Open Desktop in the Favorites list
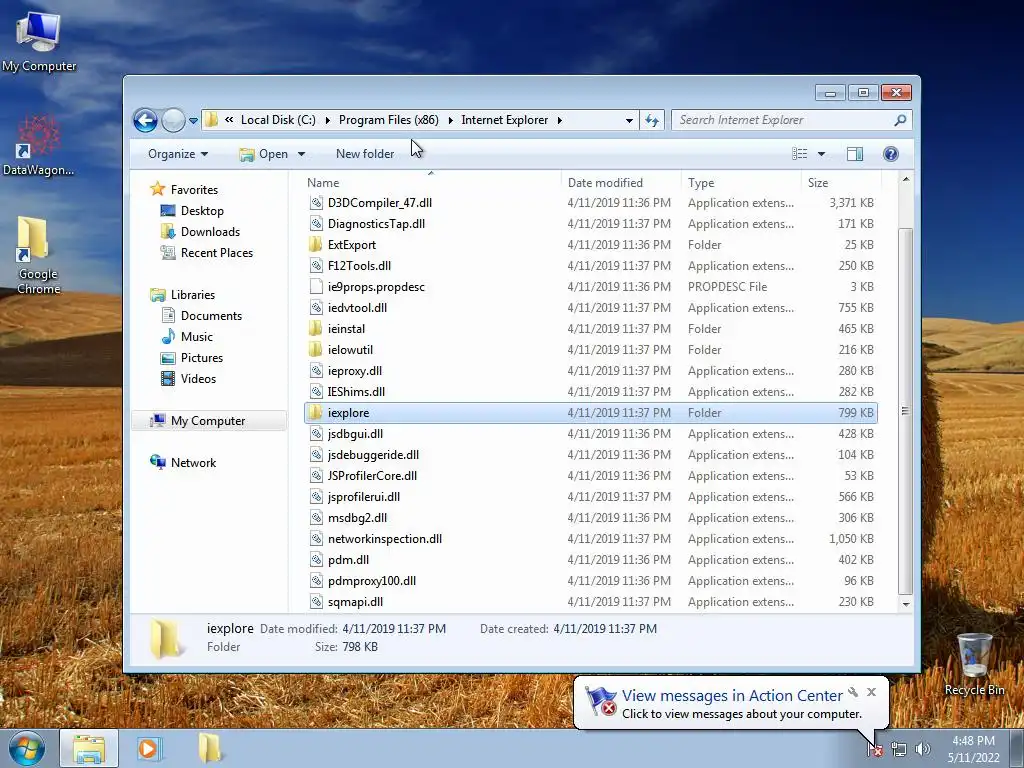This screenshot has height=768, width=1024. point(202,211)
